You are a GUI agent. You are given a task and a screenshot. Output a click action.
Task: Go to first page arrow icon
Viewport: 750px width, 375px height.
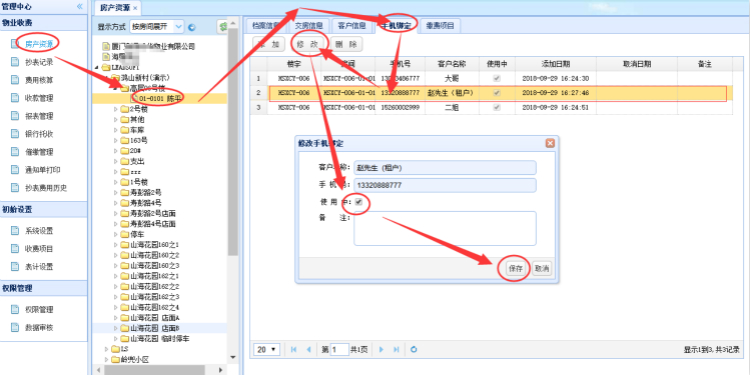pyautogui.click(x=294, y=350)
